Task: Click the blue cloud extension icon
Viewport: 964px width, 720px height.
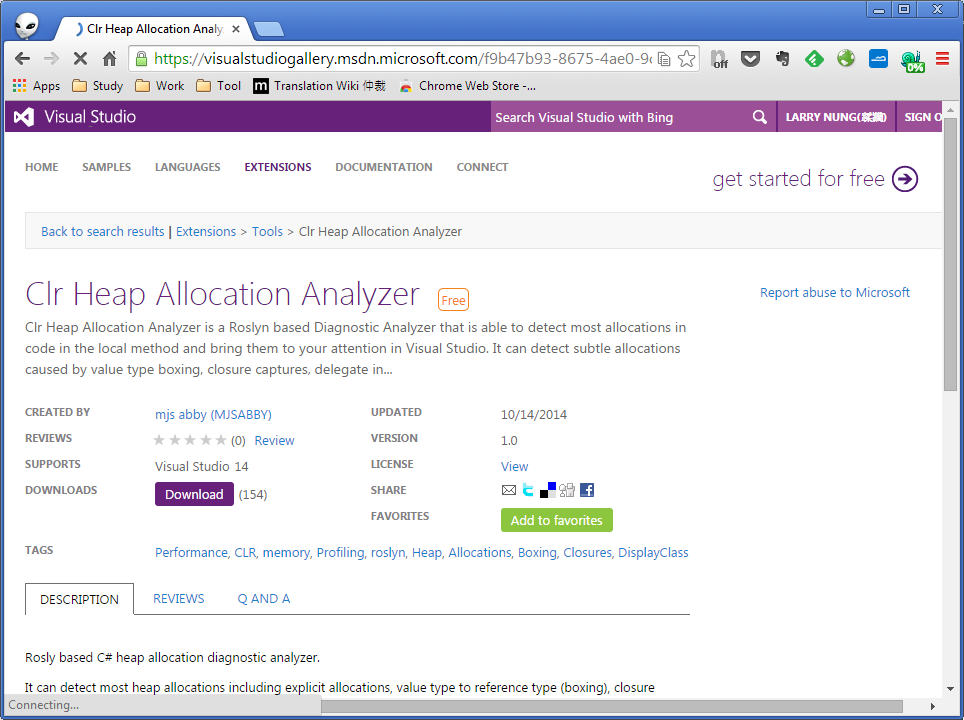Action: coord(878,59)
